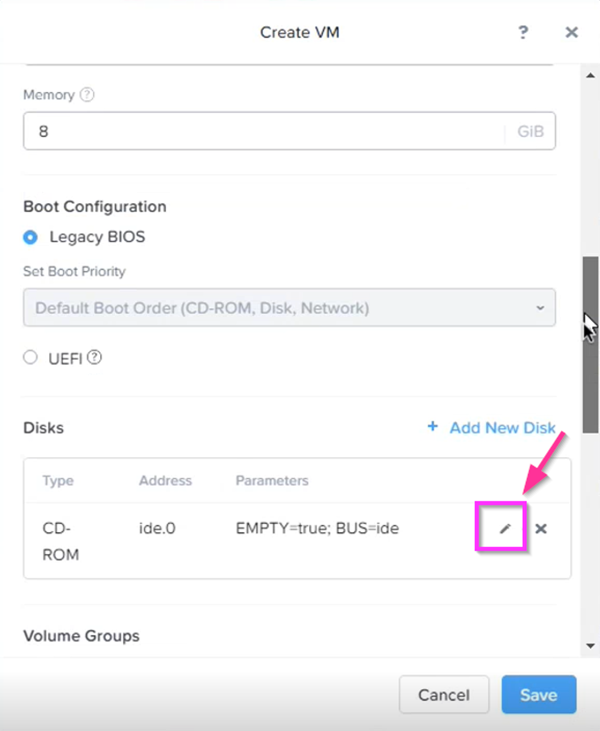Open the Create VM help question mark

tap(523, 32)
